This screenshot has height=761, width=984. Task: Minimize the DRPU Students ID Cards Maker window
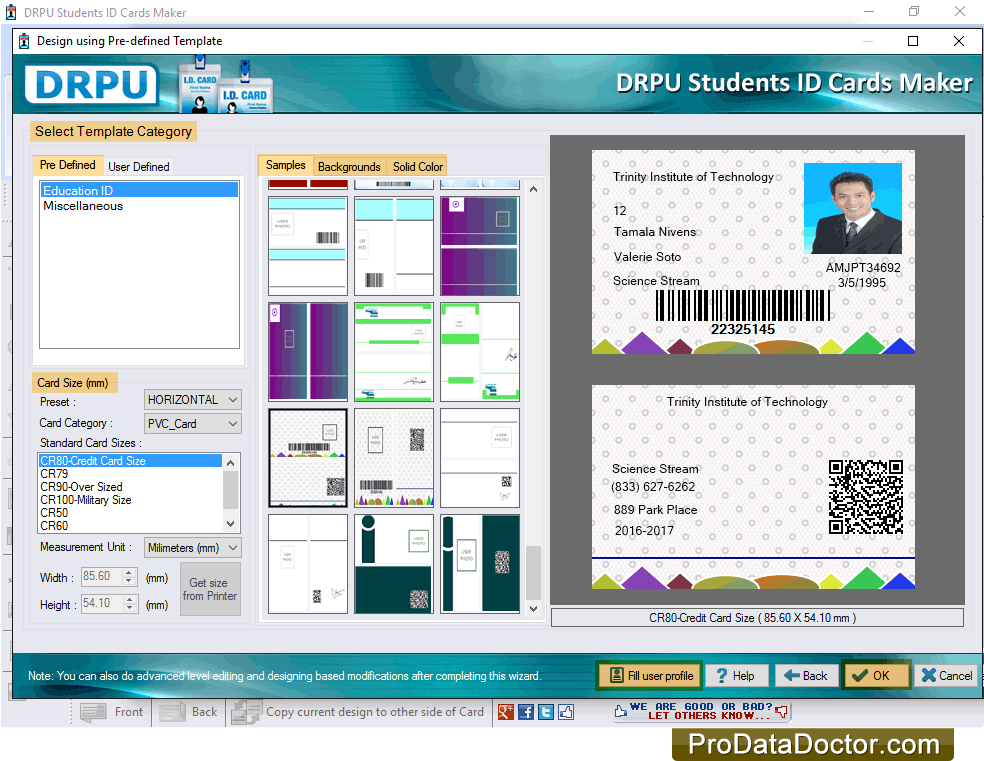point(869,11)
